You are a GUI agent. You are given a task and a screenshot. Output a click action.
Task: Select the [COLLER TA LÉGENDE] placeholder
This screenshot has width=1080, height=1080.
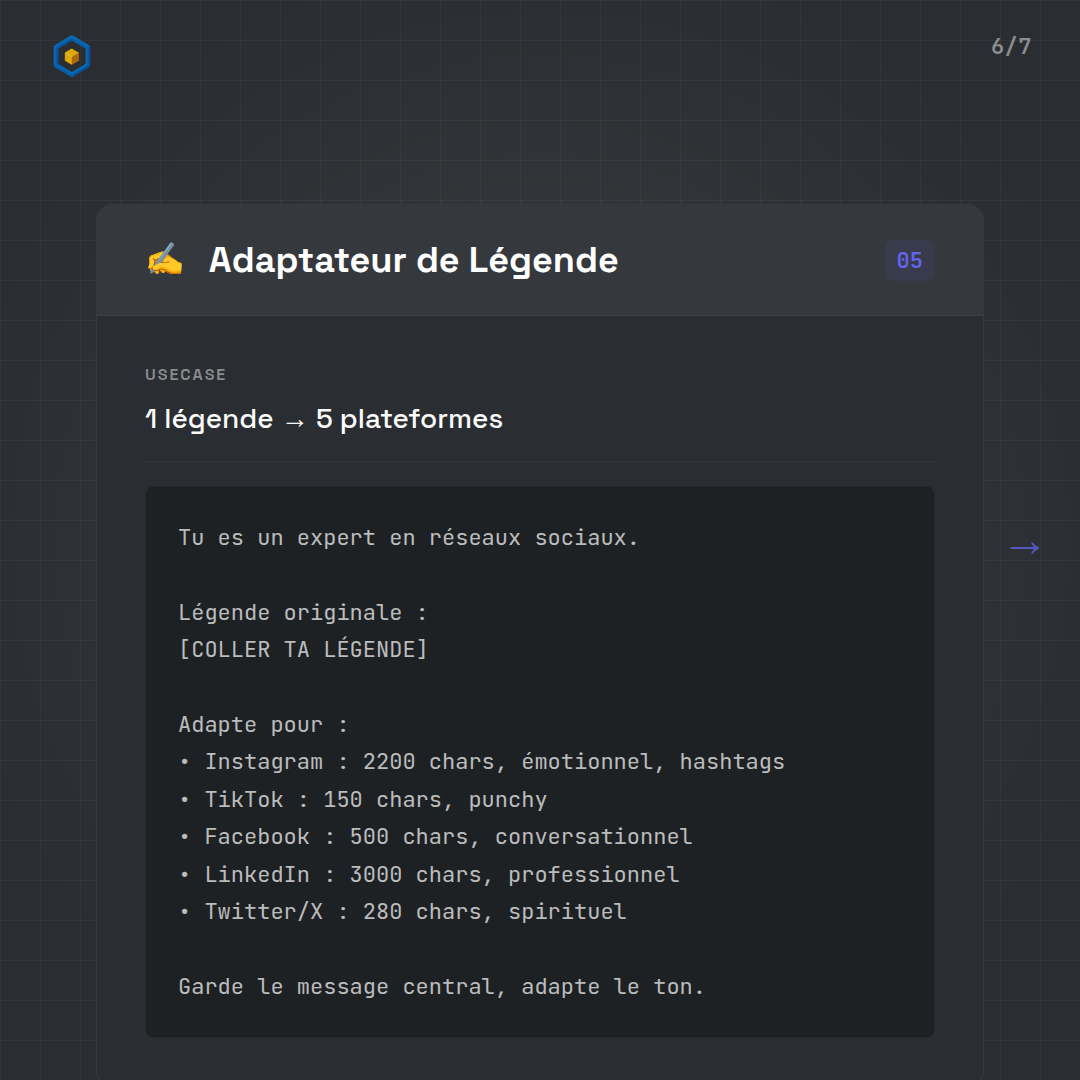coord(302,650)
